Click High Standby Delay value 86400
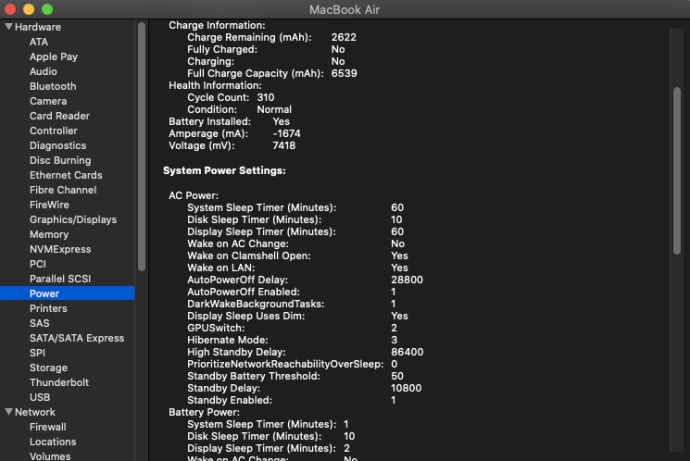690x461 pixels. coord(407,352)
